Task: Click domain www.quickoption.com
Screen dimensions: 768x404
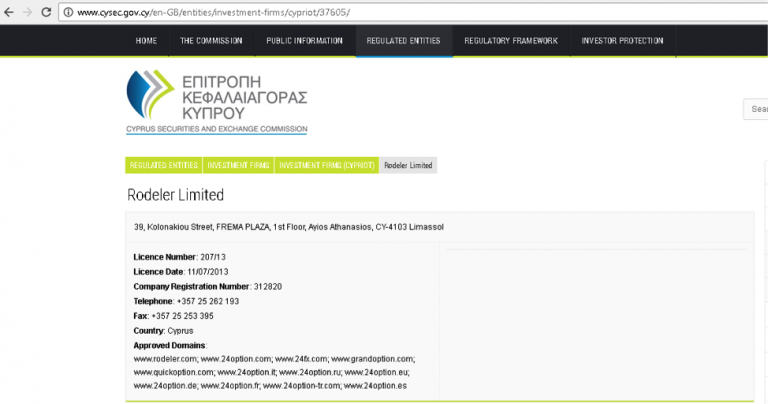Action: (173, 372)
